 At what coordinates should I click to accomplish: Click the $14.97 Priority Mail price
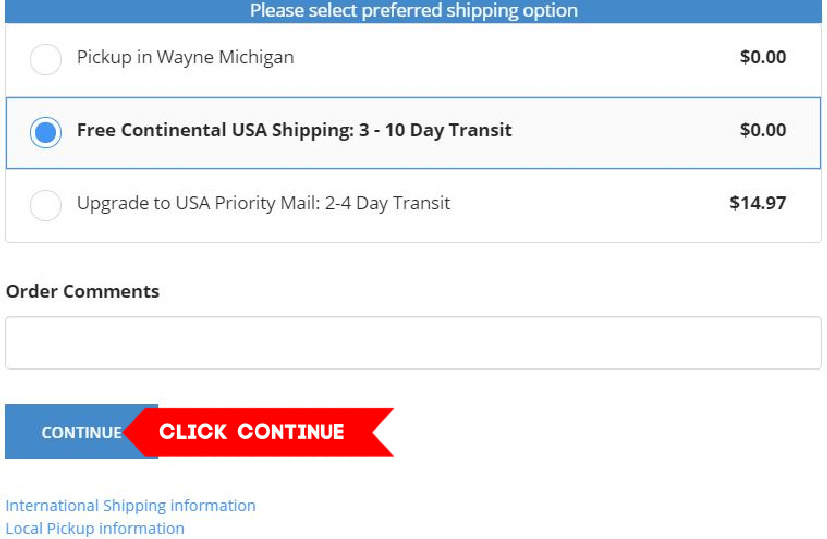tap(757, 203)
